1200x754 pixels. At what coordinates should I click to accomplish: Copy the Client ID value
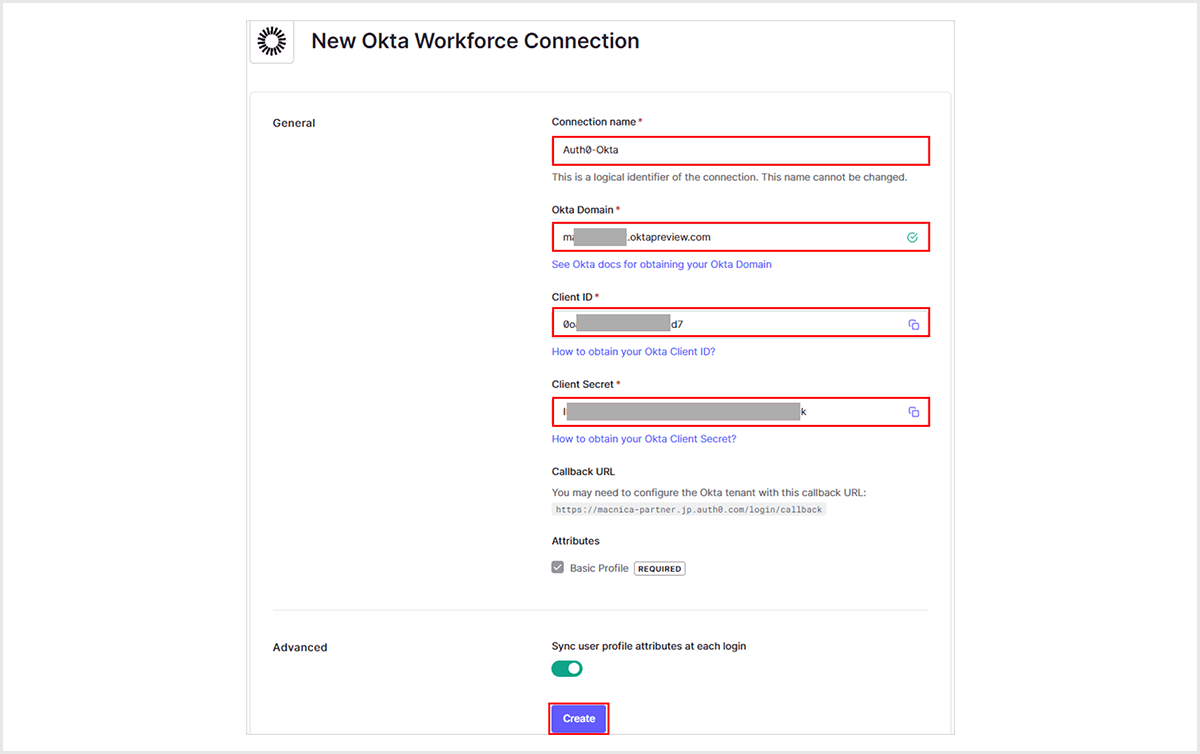[x=913, y=325]
